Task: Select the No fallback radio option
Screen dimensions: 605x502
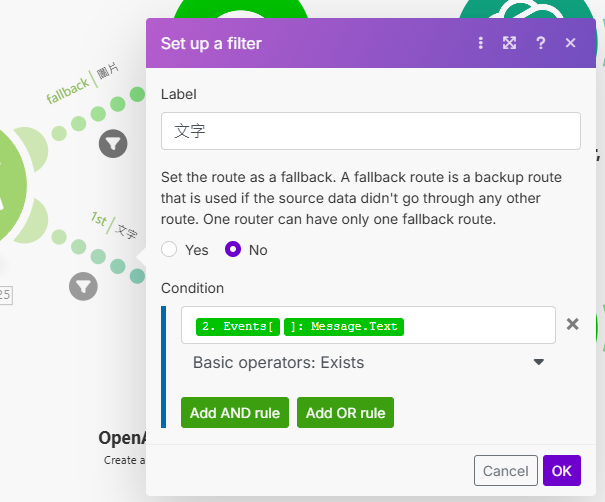Action: click(x=233, y=250)
